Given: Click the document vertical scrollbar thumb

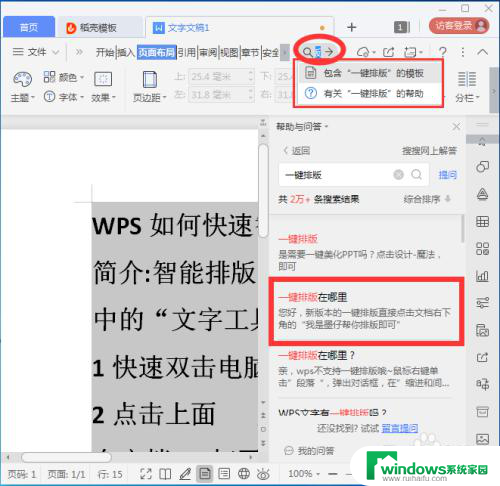Looking at the screenshot, I should click(x=263, y=191).
